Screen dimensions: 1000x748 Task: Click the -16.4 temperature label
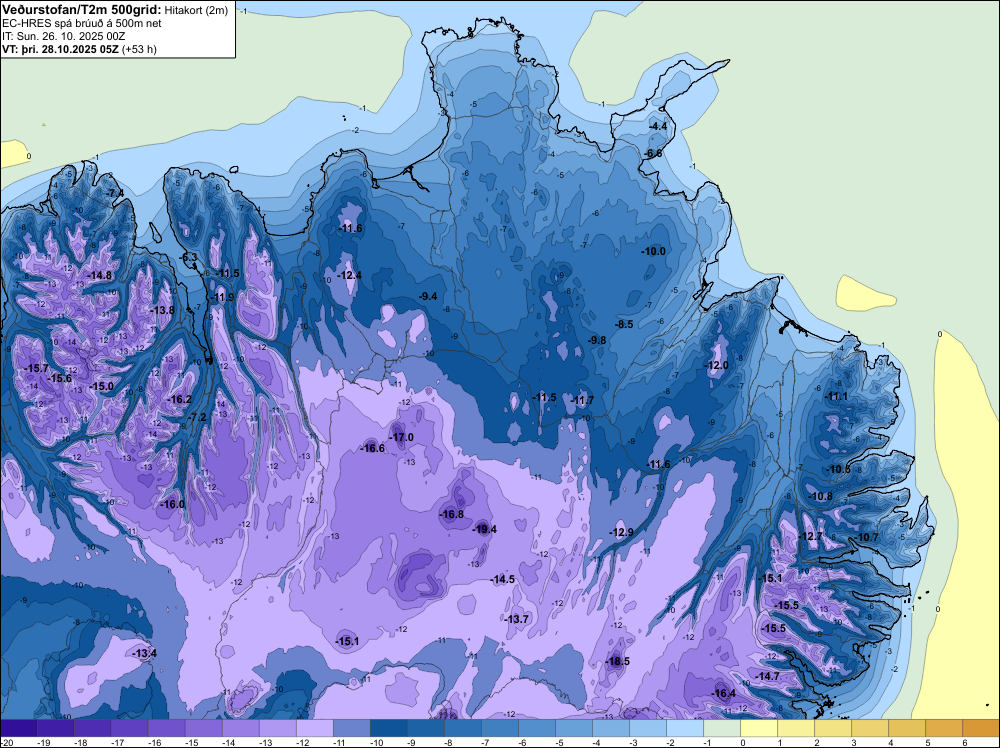click(724, 694)
